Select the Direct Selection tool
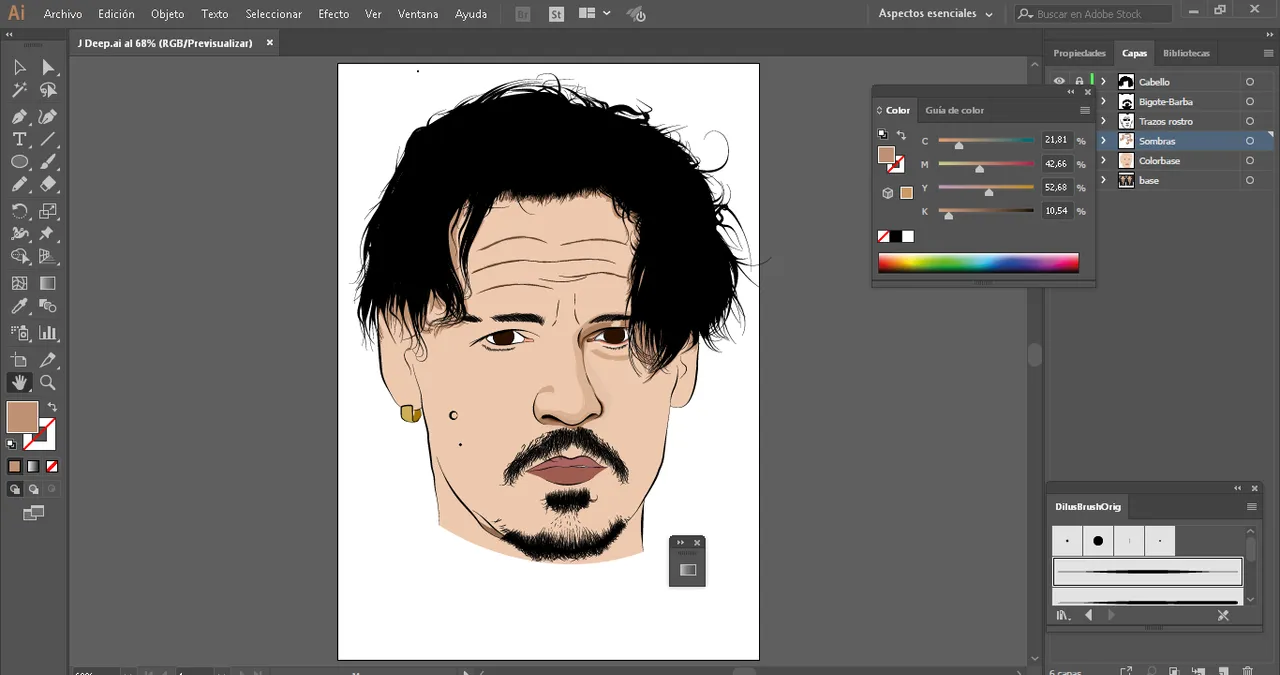1280x675 pixels. tap(47, 67)
